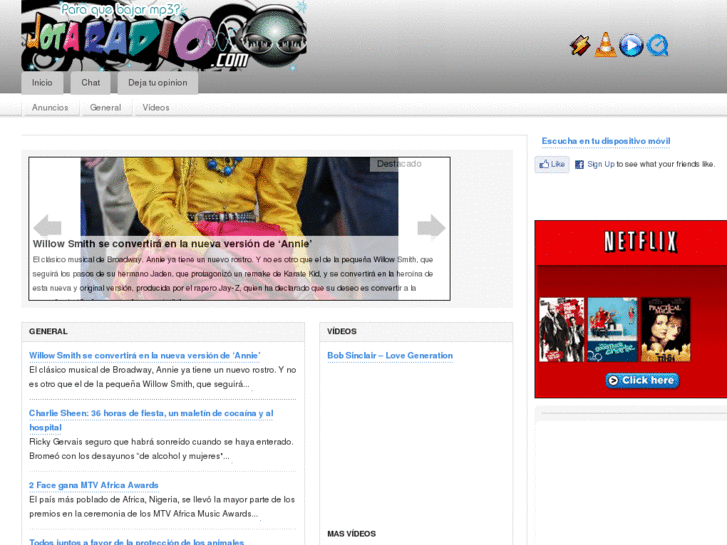Click the 'Destacado' label on slider
Viewport: 727px width, 545px height.
(x=399, y=164)
